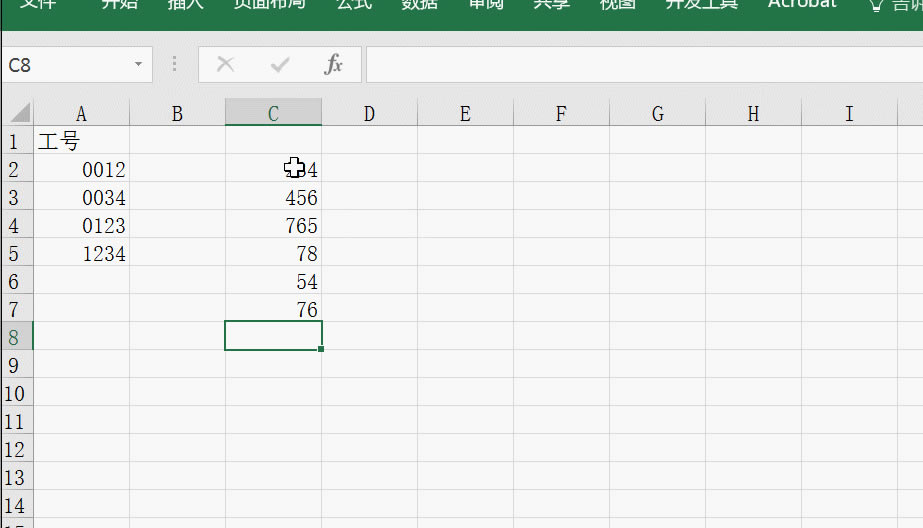Screen dimensions: 923x528
Task: Select column G header
Action: coord(658,113)
